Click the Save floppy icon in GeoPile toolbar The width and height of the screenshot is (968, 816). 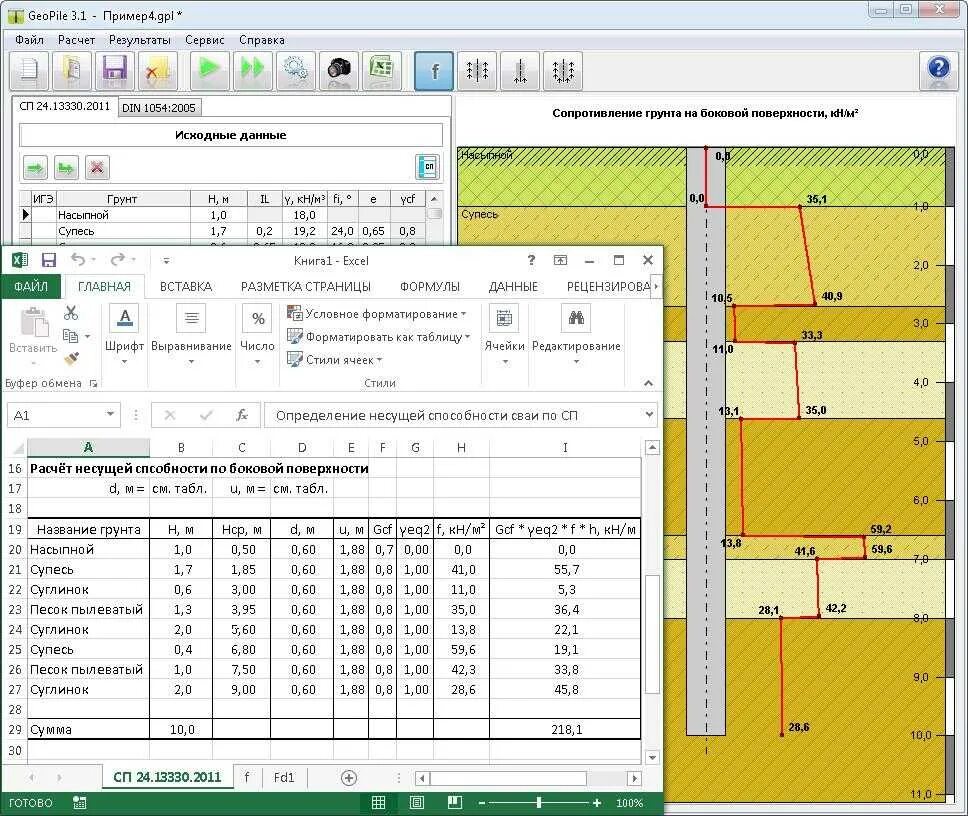click(x=114, y=70)
